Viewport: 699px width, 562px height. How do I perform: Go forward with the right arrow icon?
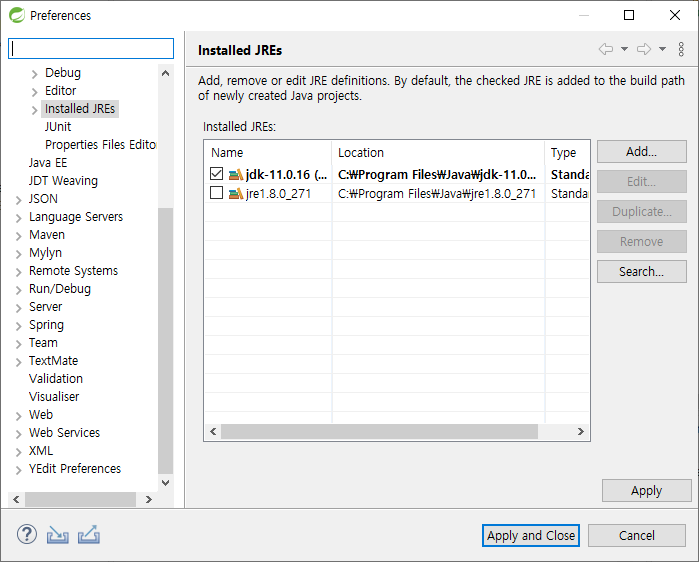(644, 49)
